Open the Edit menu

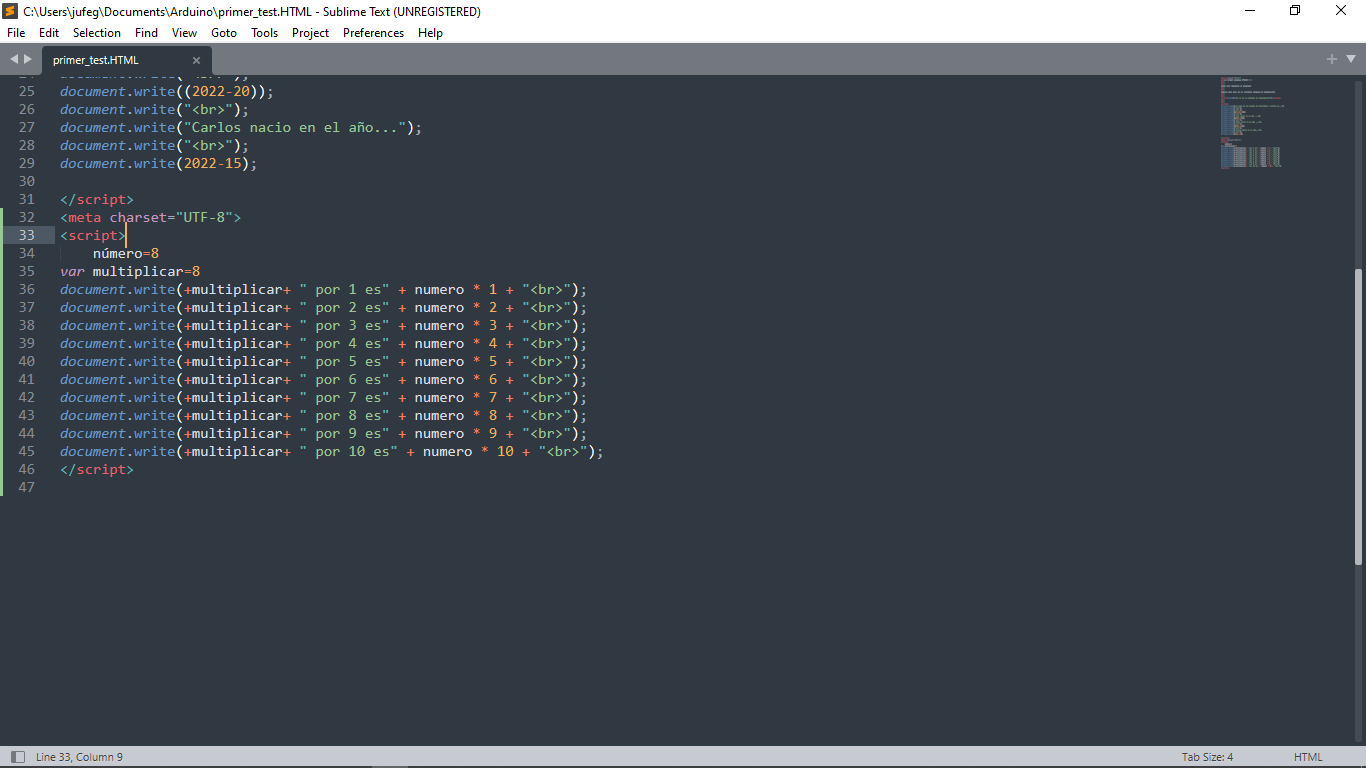(x=49, y=33)
